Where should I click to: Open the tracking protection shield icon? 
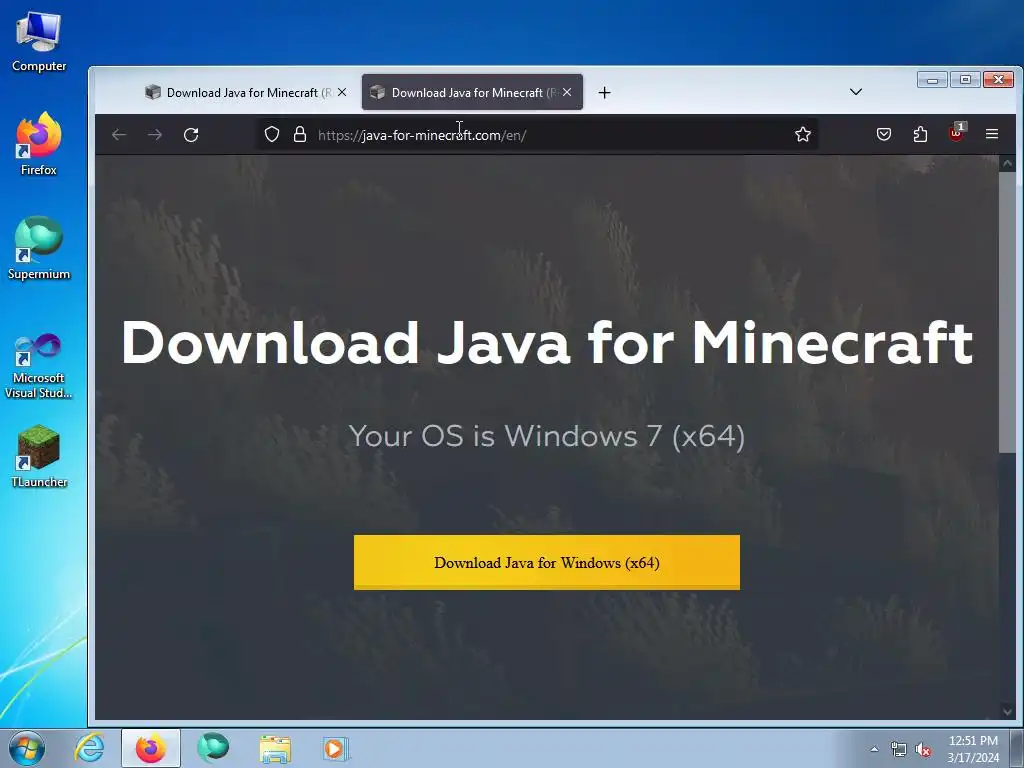[272, 135]
